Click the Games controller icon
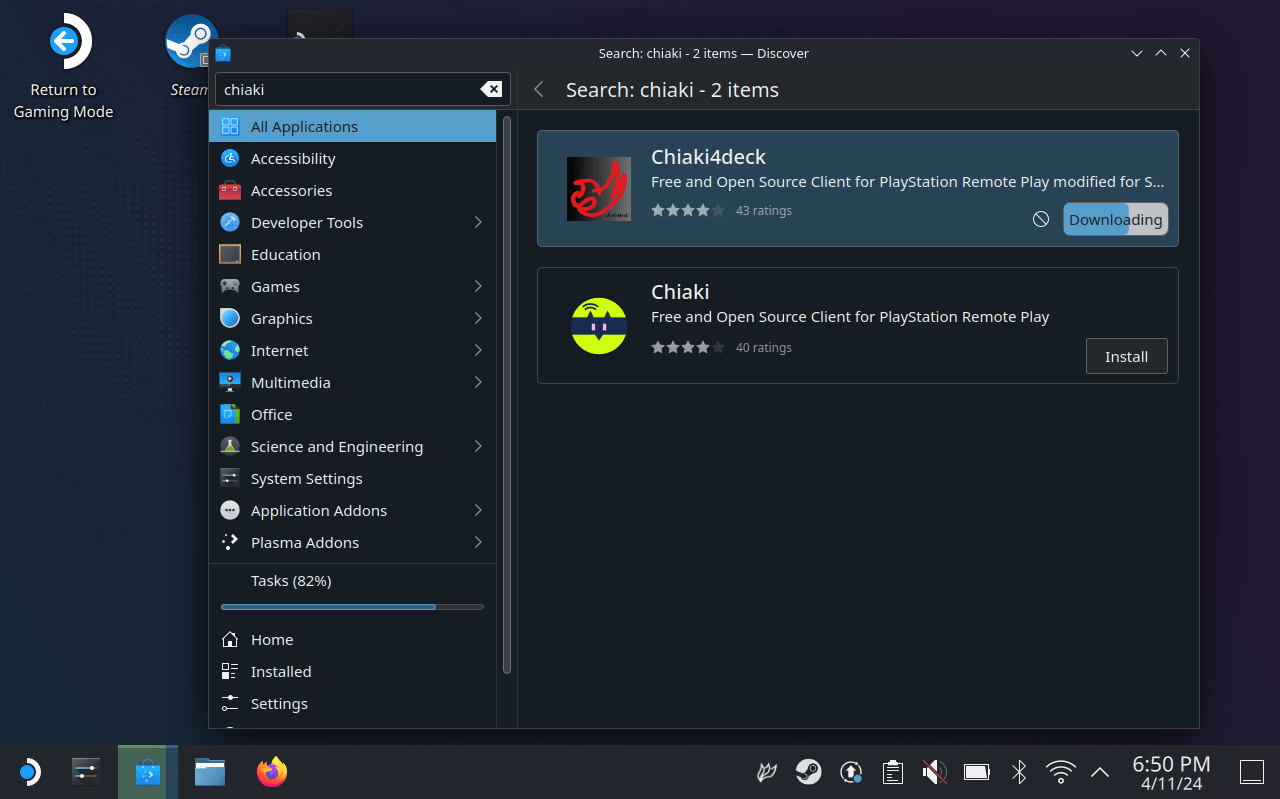Screen dimensions: 1280x799 tap(230, 287)
